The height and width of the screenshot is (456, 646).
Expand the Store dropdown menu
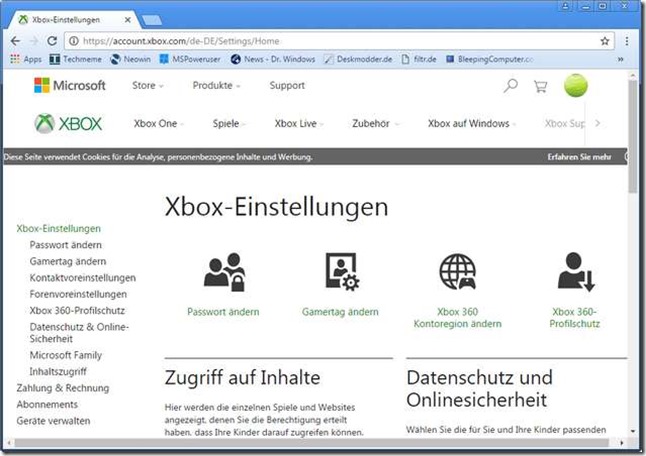tap(147, 85)
